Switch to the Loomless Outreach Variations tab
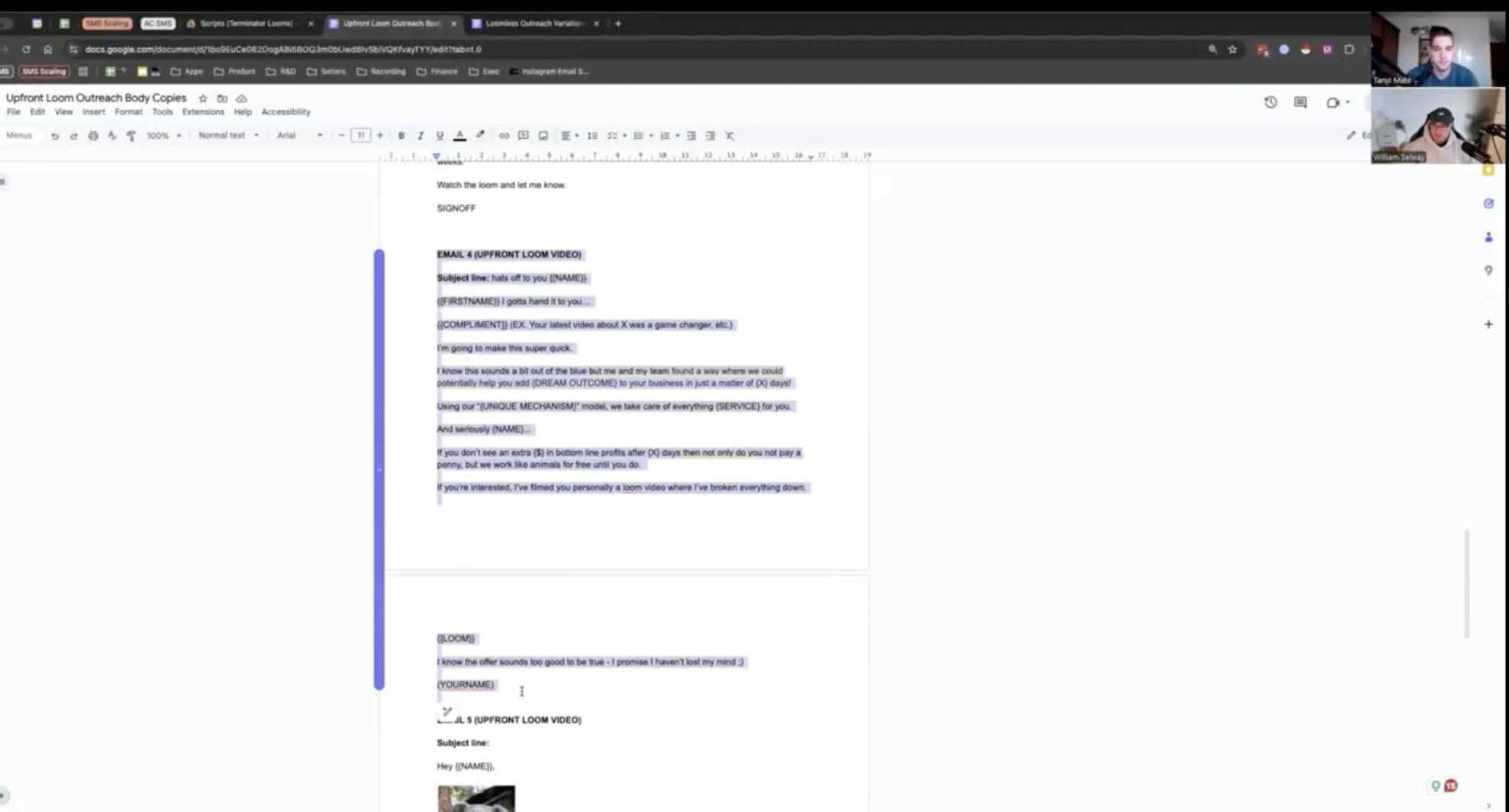The height and width of the screenshot is (812, 1509). click(x=534, y=24)
